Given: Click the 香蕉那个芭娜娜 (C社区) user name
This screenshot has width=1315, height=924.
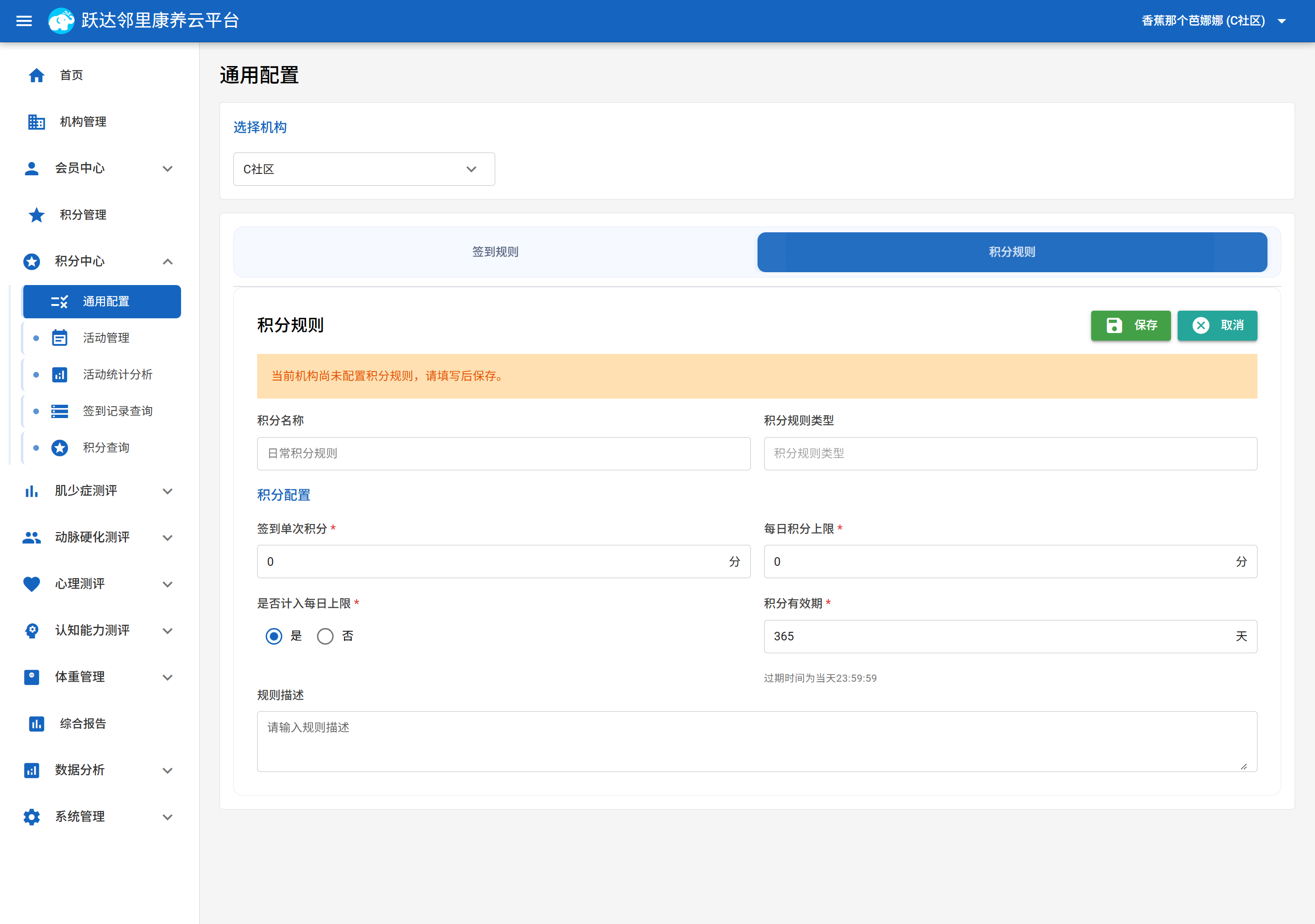Looking at the screenshot, I should [x=1203, y=21].
